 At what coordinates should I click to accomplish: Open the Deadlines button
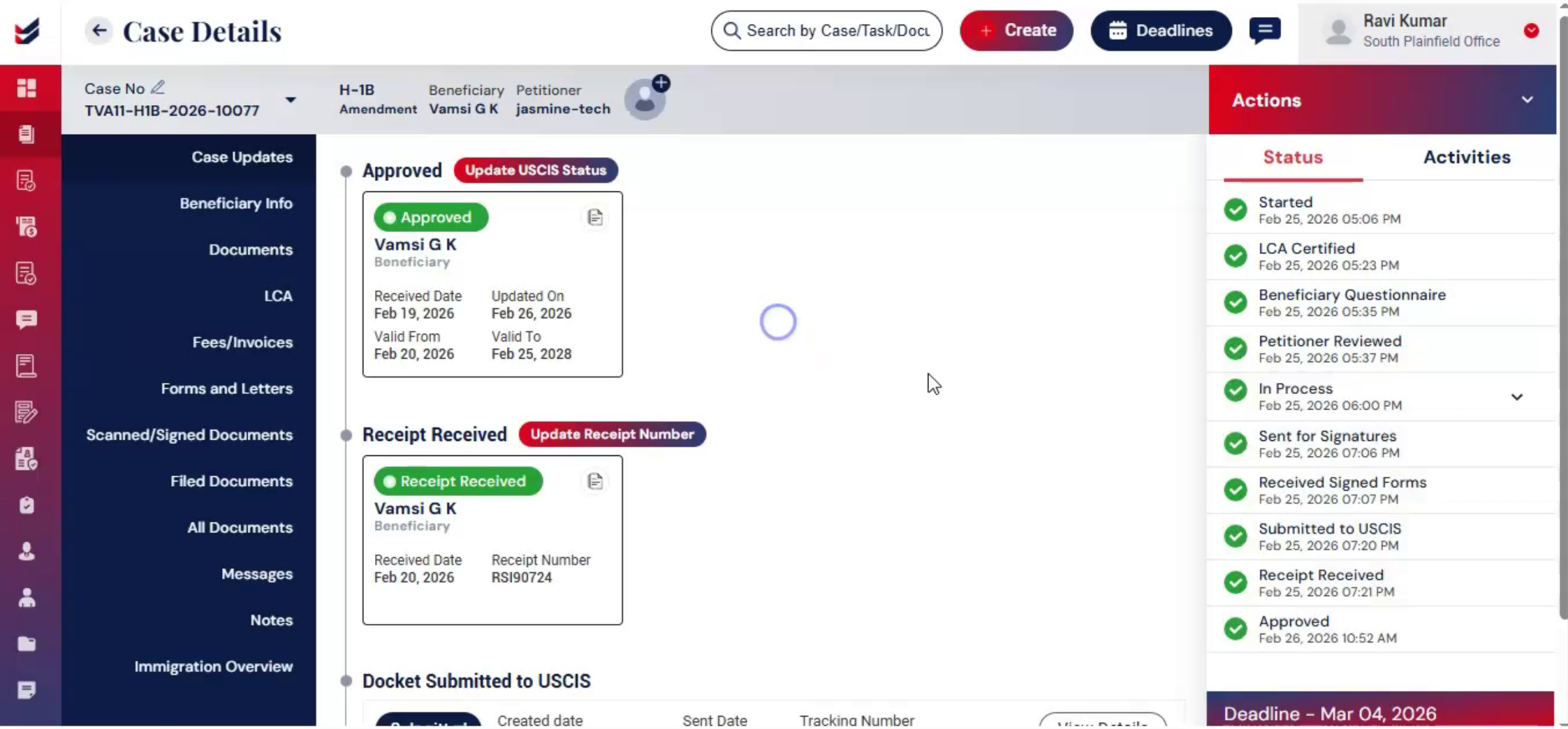click(1161, 31)
